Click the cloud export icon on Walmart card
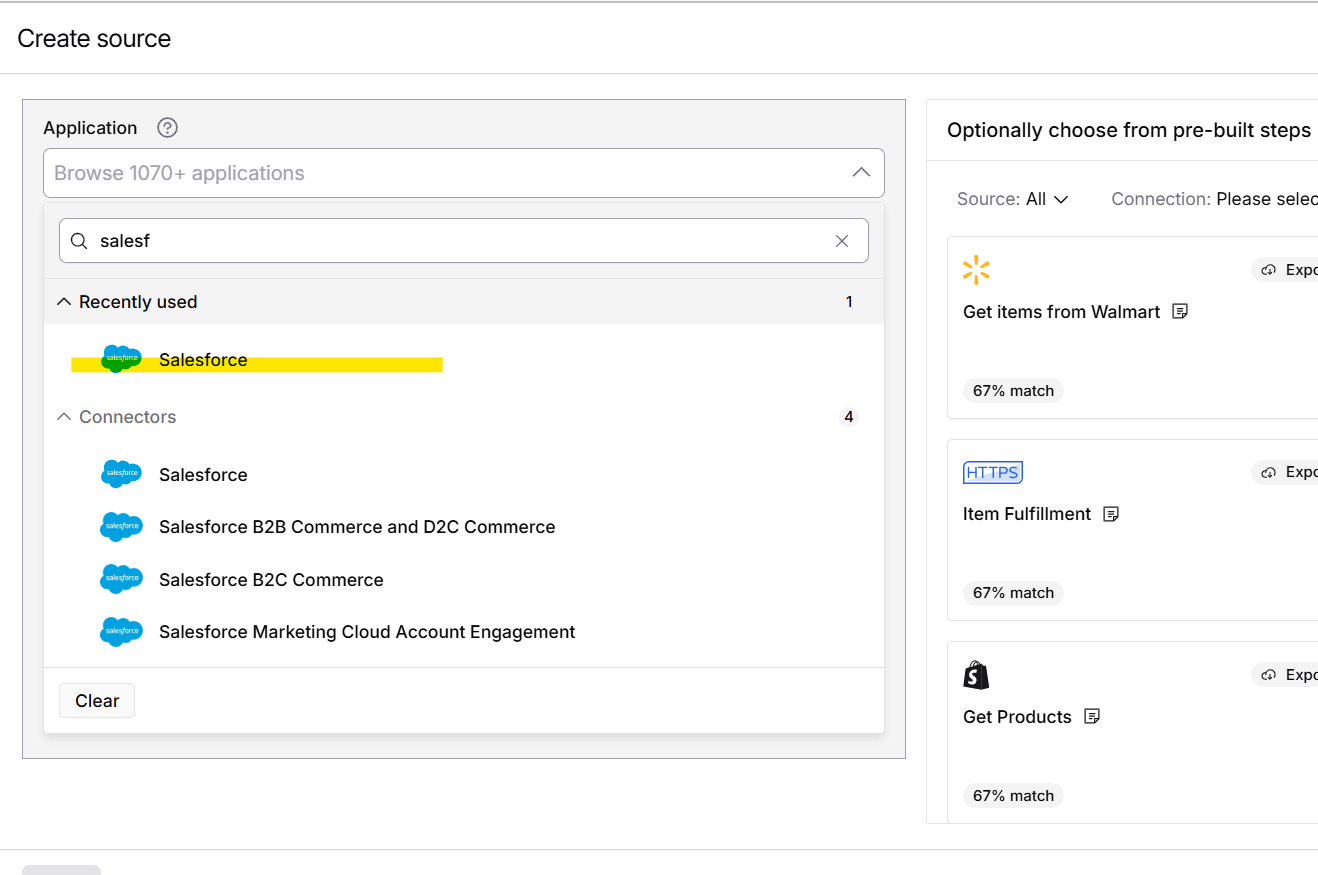1318x875 pixels. pyautogui.click(x=1268, y=269)
